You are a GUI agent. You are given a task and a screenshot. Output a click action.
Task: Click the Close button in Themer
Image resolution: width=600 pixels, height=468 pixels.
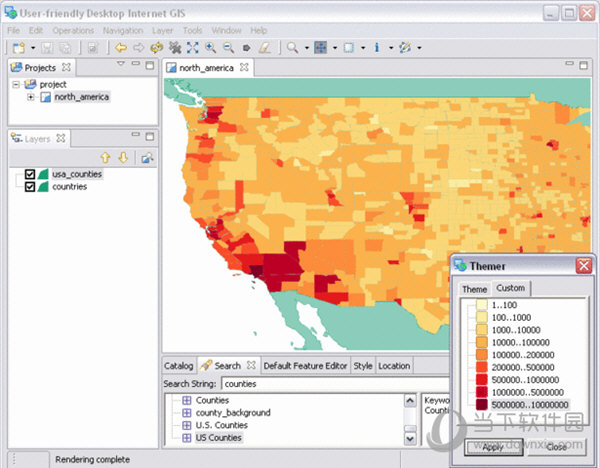click(x=557, y=446)
